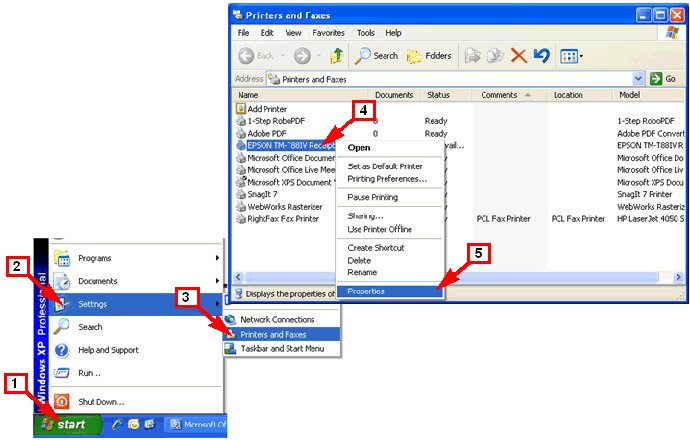Sort by the Comments column header
Viewport: 690px width, 440px height.
point(509,95)
